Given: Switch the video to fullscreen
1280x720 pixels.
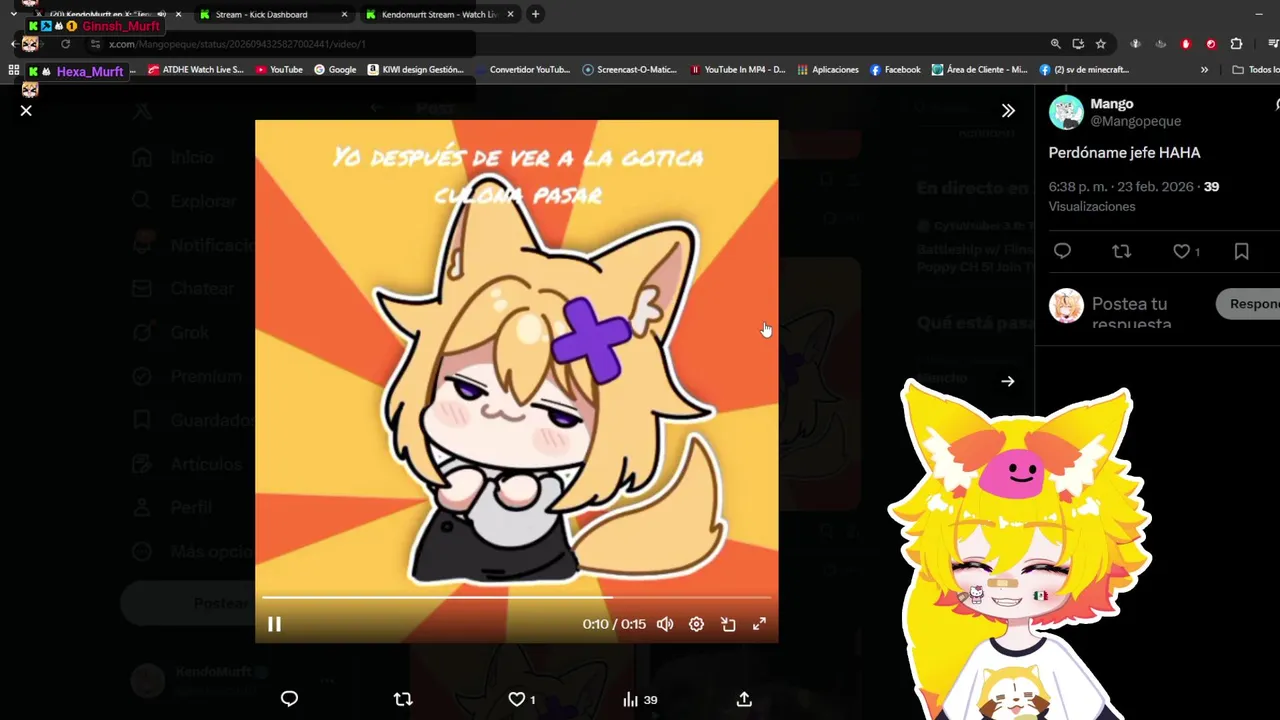Looking at the screenshot, I should click(759, 624).
